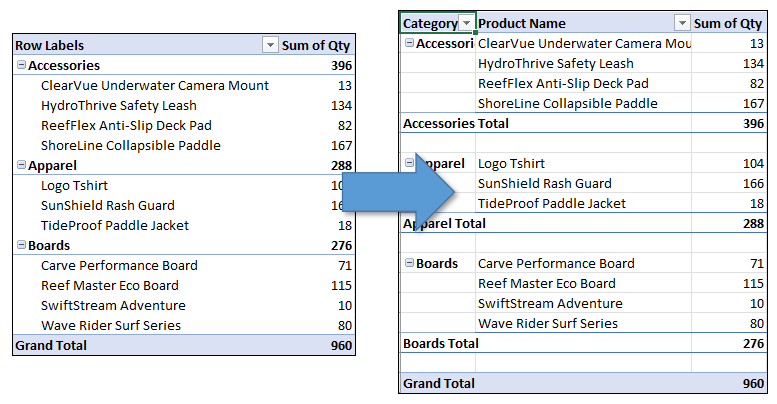Open the Category column filter dropdown
This screenshot has height=404, width=777.
pyautogui.click(x=466, y=23)
